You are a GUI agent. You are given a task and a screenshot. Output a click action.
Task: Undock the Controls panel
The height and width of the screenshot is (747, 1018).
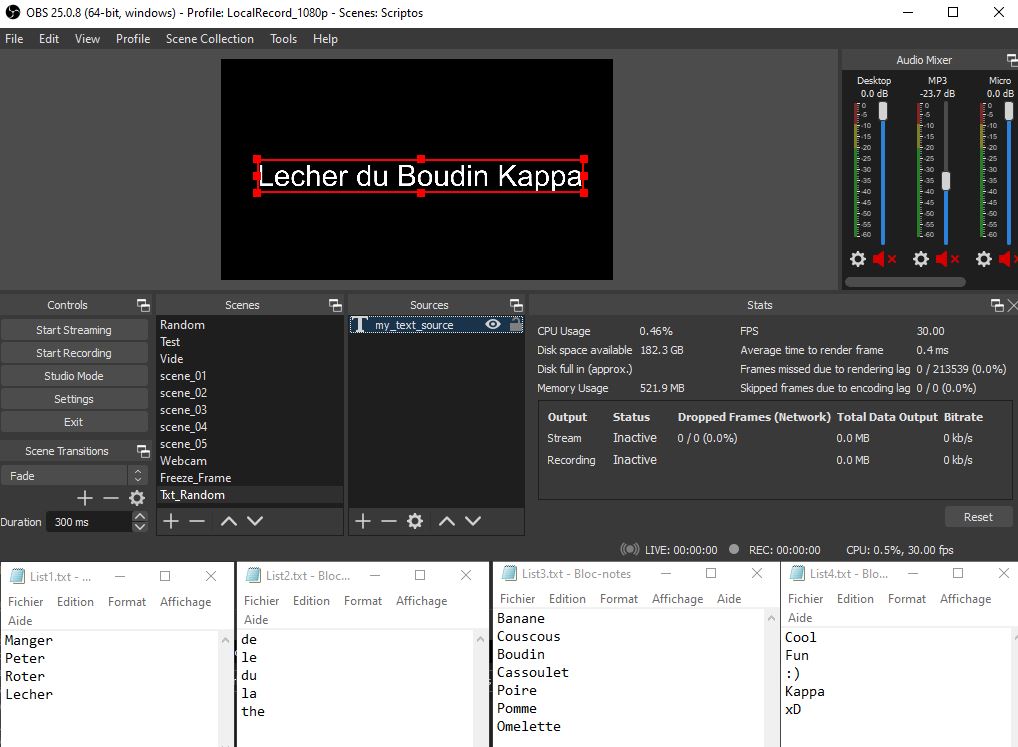coord(143,305)
